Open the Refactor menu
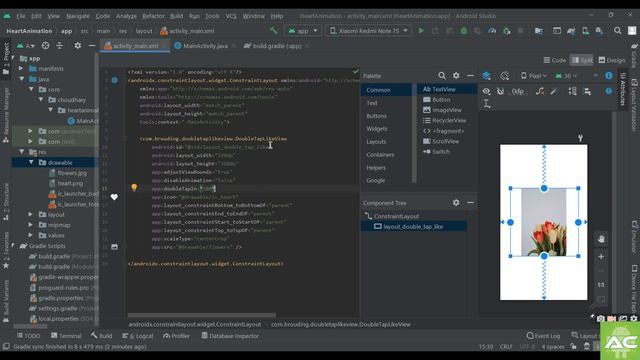The height and width of the screenshot is (360, 640). click(x=153, y=16)
